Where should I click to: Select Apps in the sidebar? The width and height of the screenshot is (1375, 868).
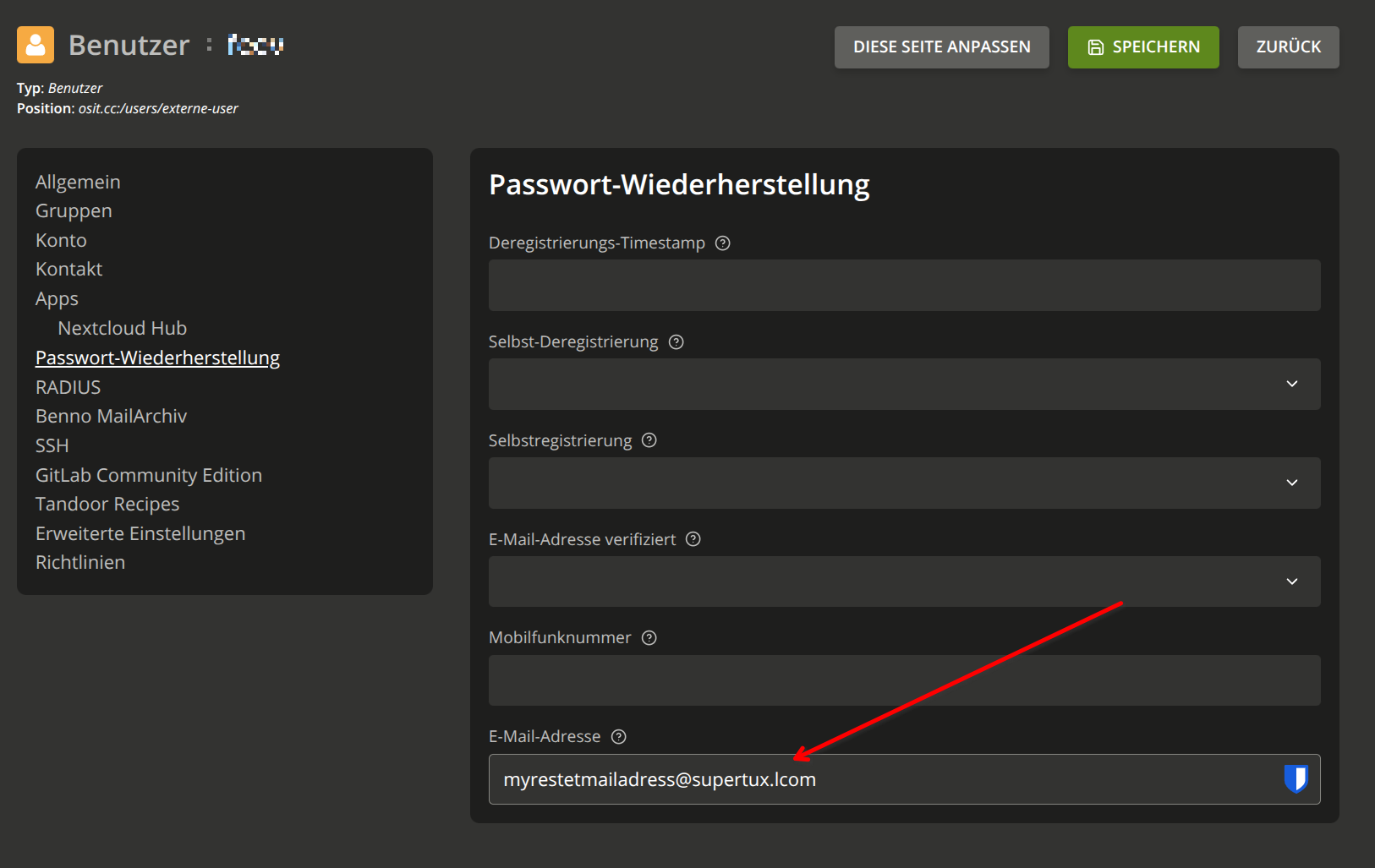click(x=57, y=299)
